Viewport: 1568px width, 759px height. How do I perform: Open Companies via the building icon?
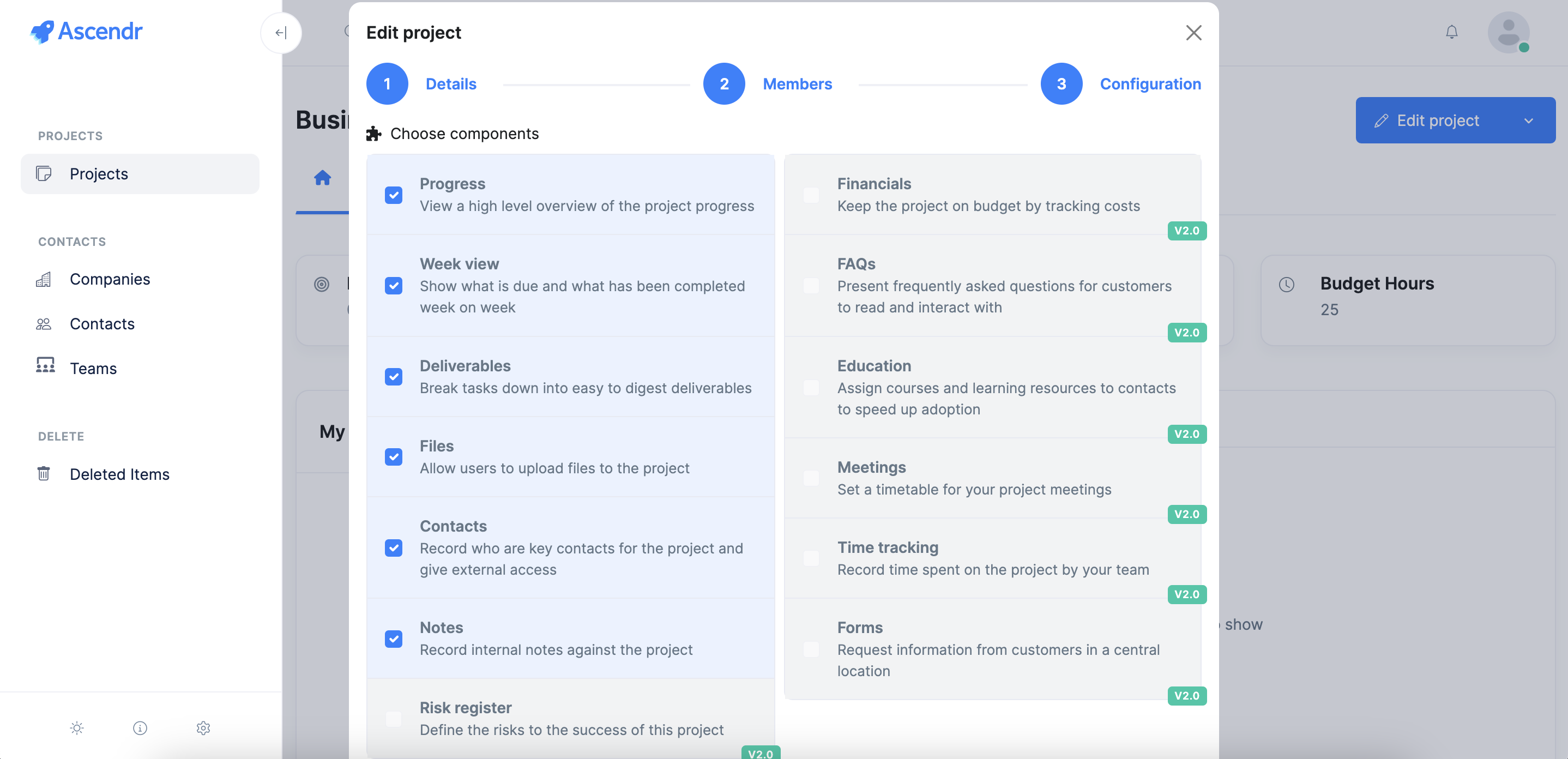point(44,279)
